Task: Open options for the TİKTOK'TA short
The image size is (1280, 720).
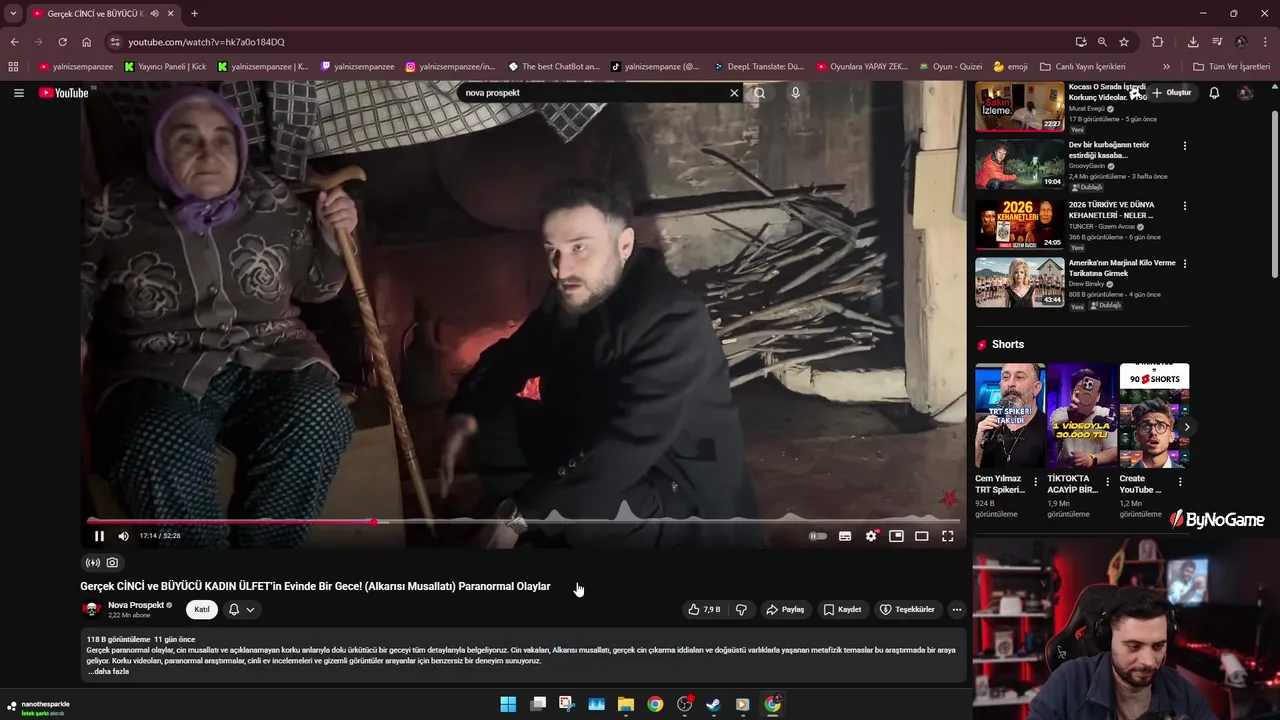Action: coord(1107,482)
